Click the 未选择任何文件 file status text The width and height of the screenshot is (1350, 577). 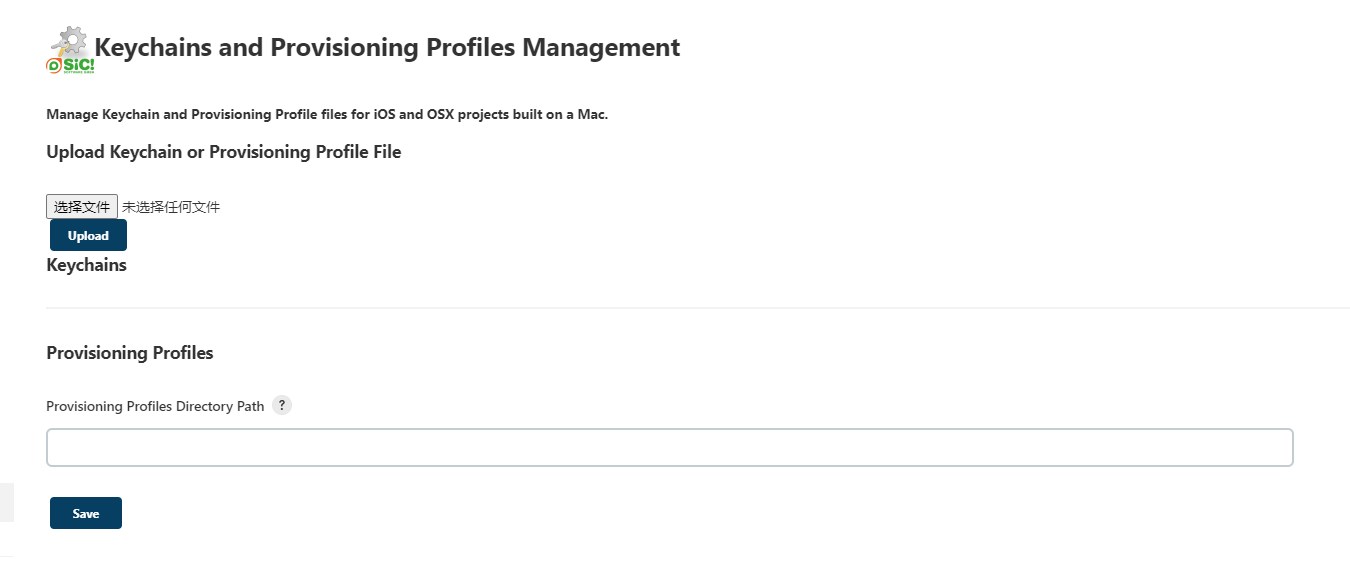[x=171, y=207]
